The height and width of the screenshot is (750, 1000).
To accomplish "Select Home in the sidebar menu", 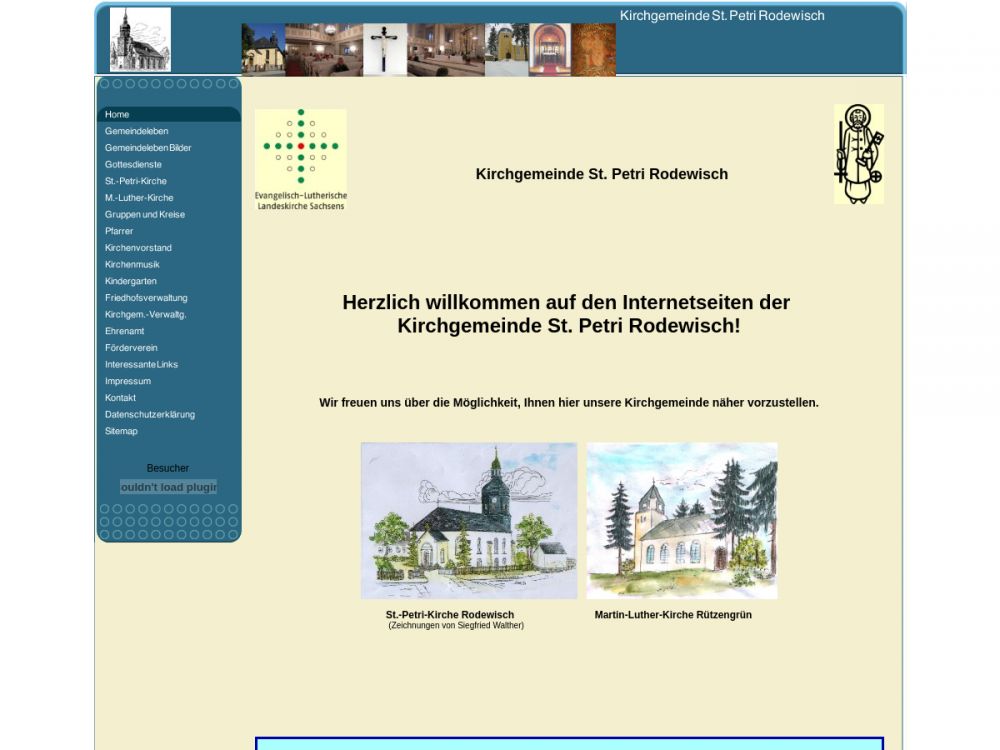I will [117, 115].
